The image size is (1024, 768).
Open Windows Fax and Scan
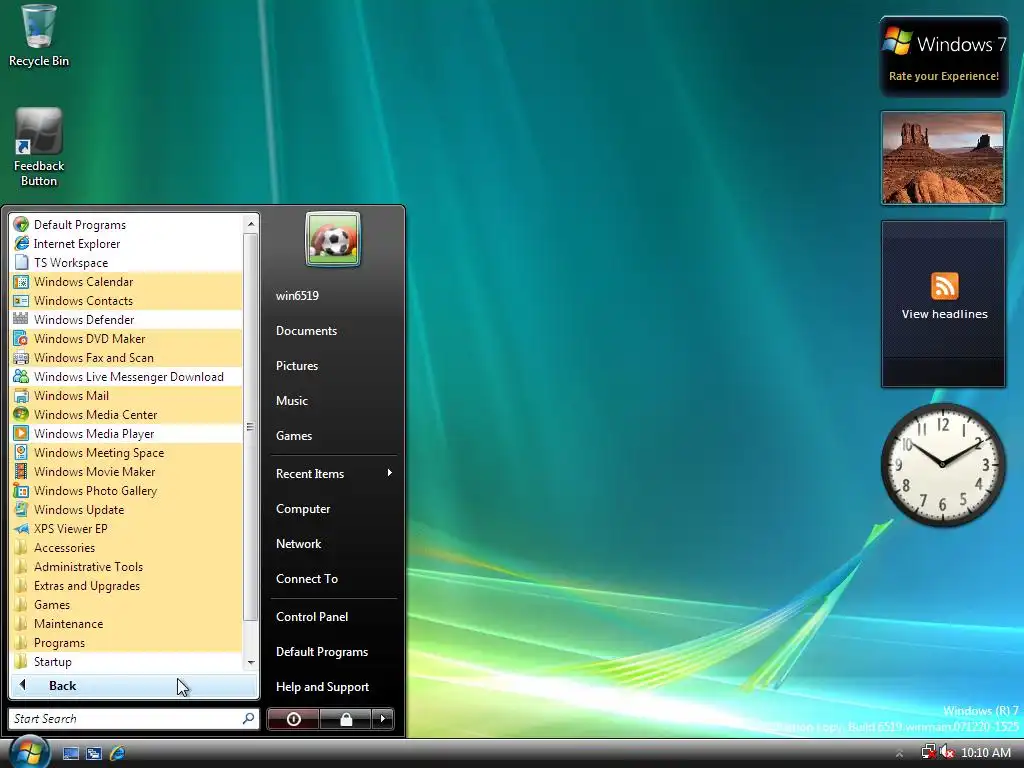click(127, 357)
